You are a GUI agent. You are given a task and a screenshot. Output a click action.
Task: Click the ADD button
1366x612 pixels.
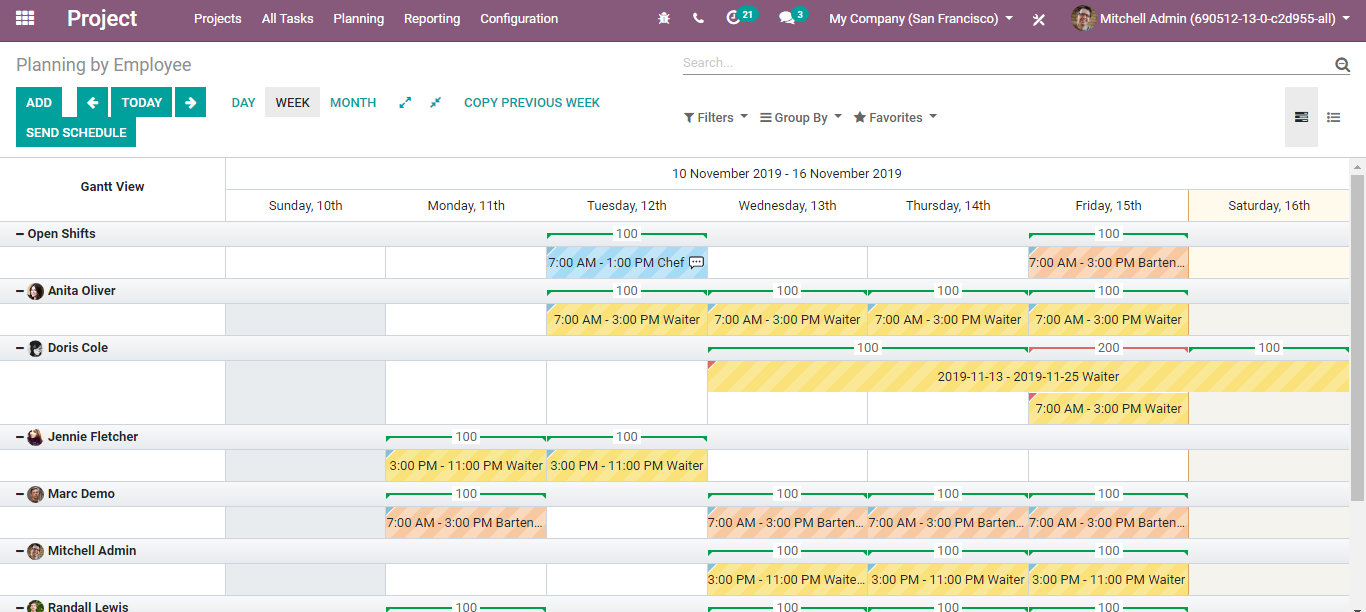pyautogui.click(x=39, y=102)
